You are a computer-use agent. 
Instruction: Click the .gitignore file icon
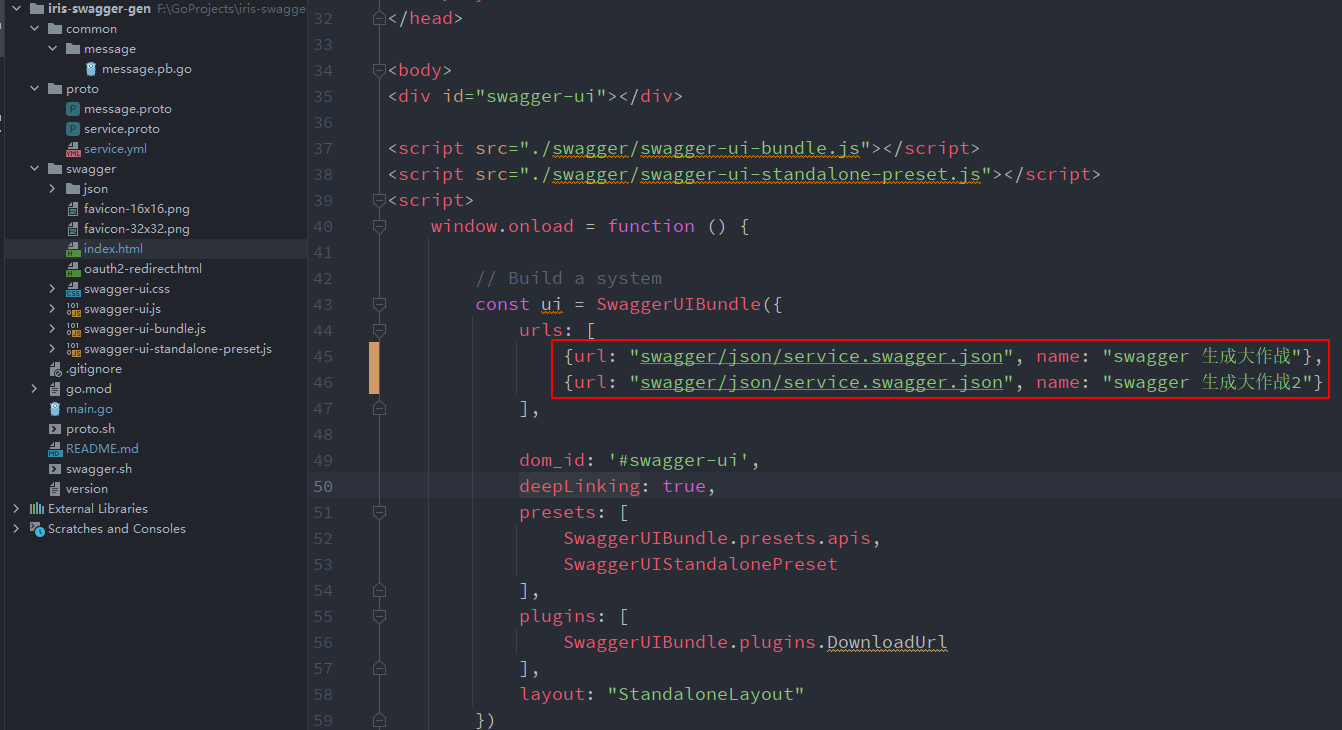pos(55,369)
